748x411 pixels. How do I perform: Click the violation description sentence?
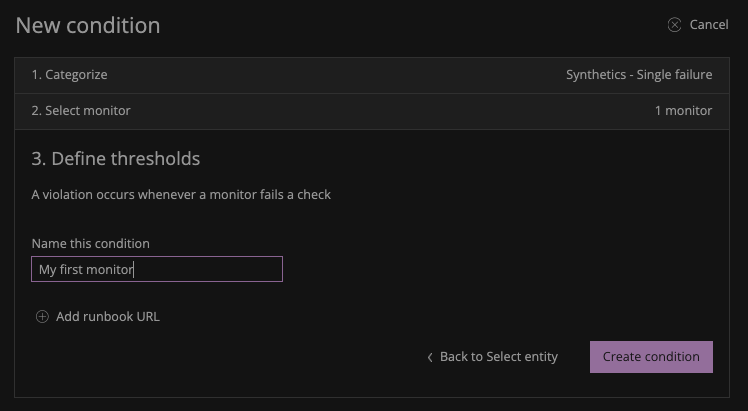(x=181, y=195)
